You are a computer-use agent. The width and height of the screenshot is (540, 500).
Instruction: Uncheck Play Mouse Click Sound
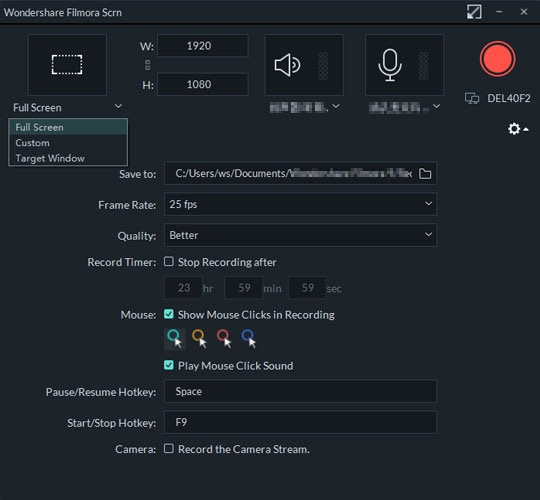pos(169,365)
